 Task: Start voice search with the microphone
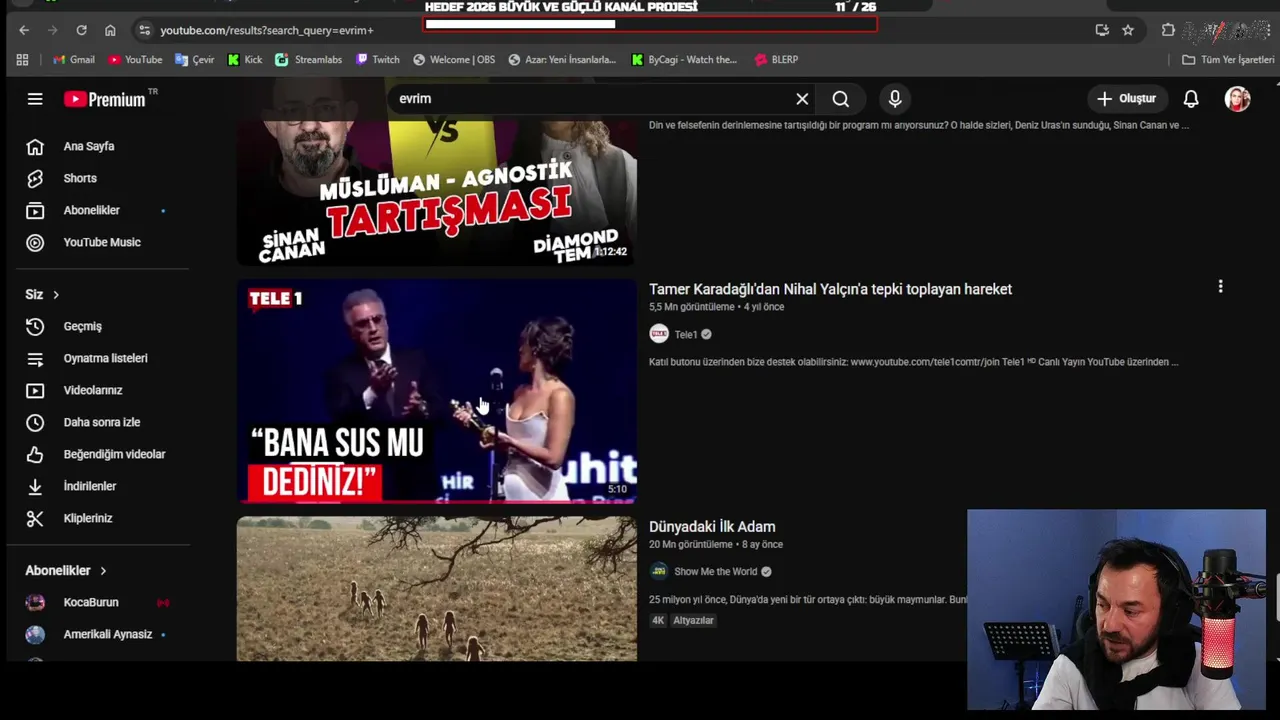click(895, 99)
